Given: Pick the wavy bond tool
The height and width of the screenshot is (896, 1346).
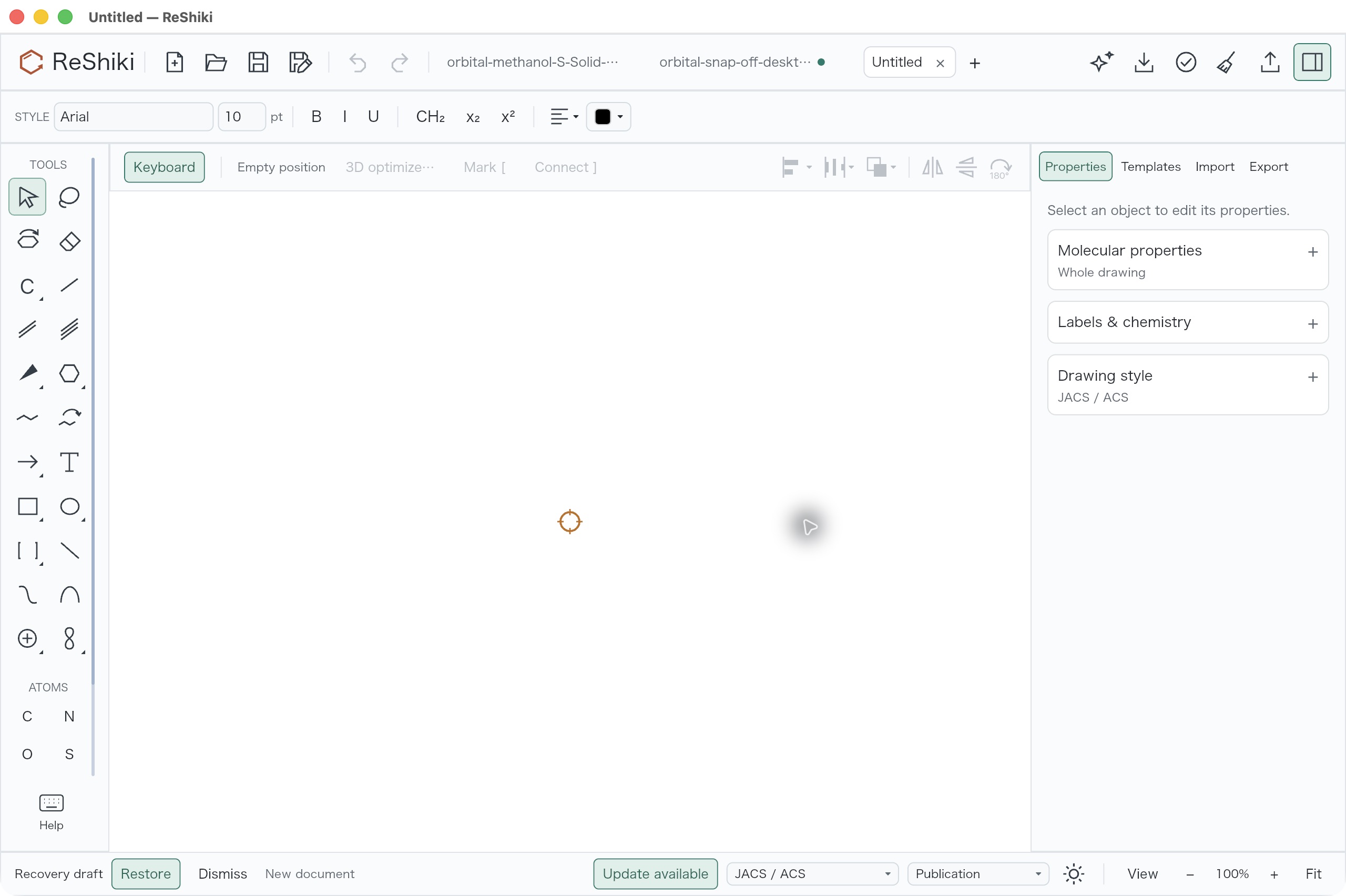Looking at the screenshot, I should tap(27, 418).
